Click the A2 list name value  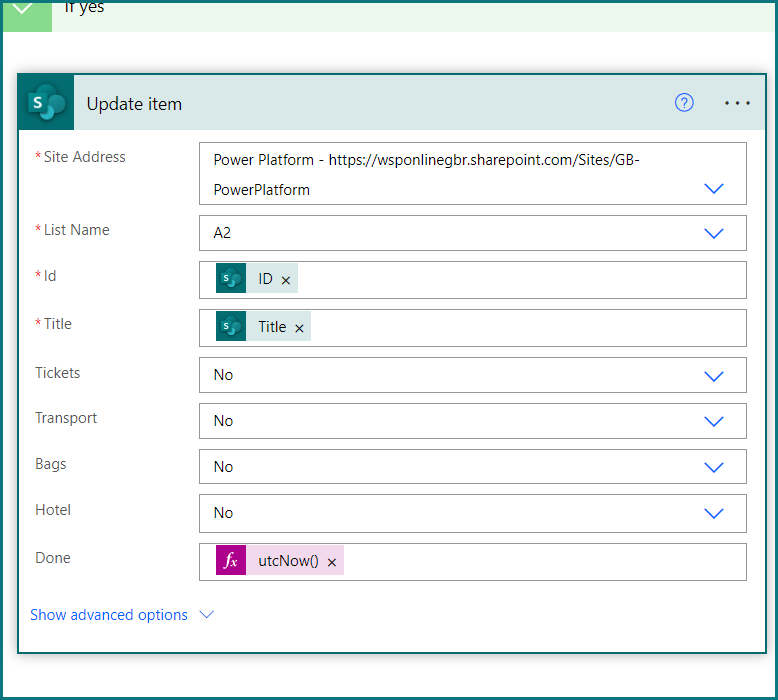coord(222,233)
